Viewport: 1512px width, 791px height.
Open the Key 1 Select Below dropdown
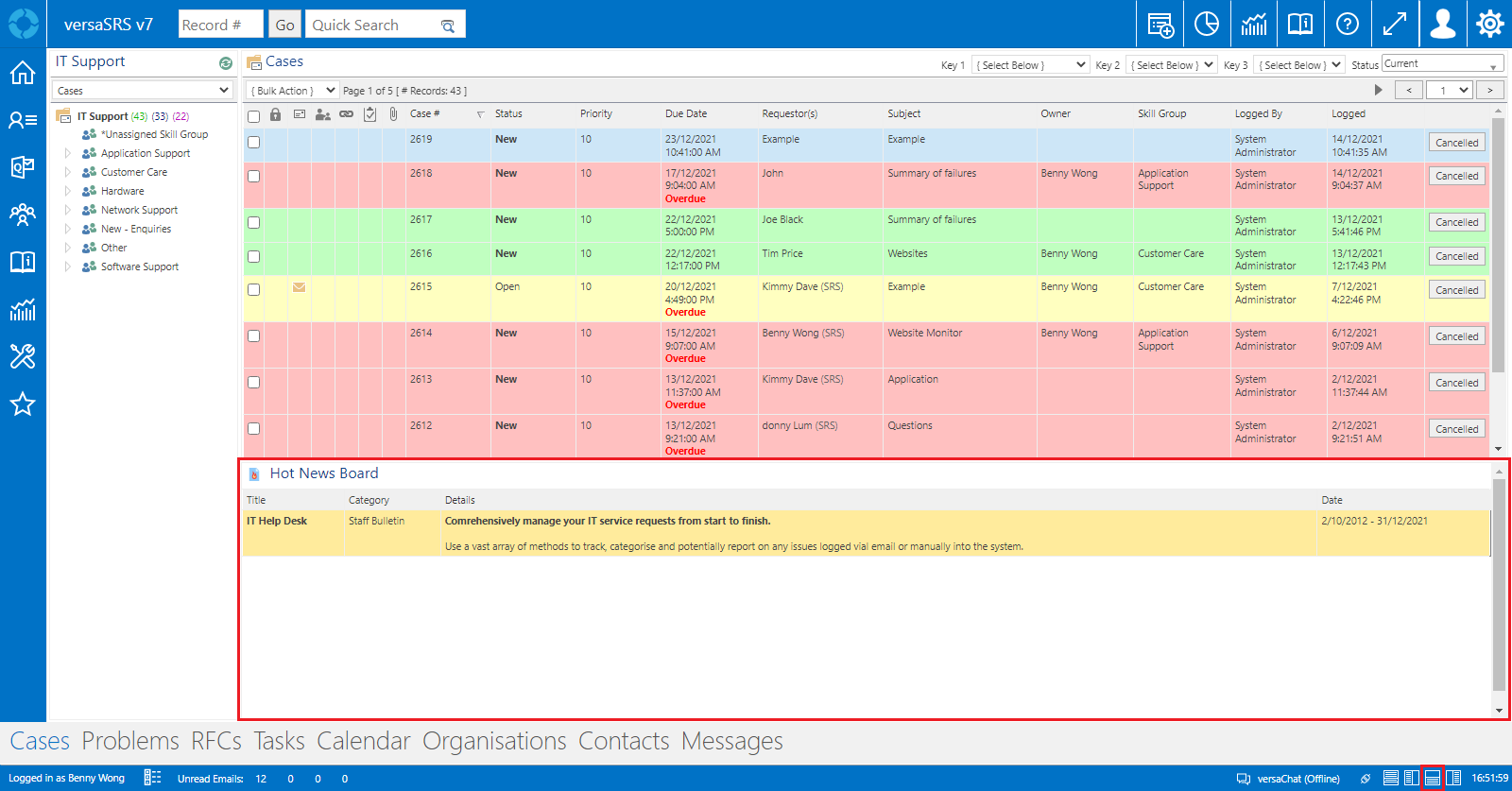click(1030, 65)
